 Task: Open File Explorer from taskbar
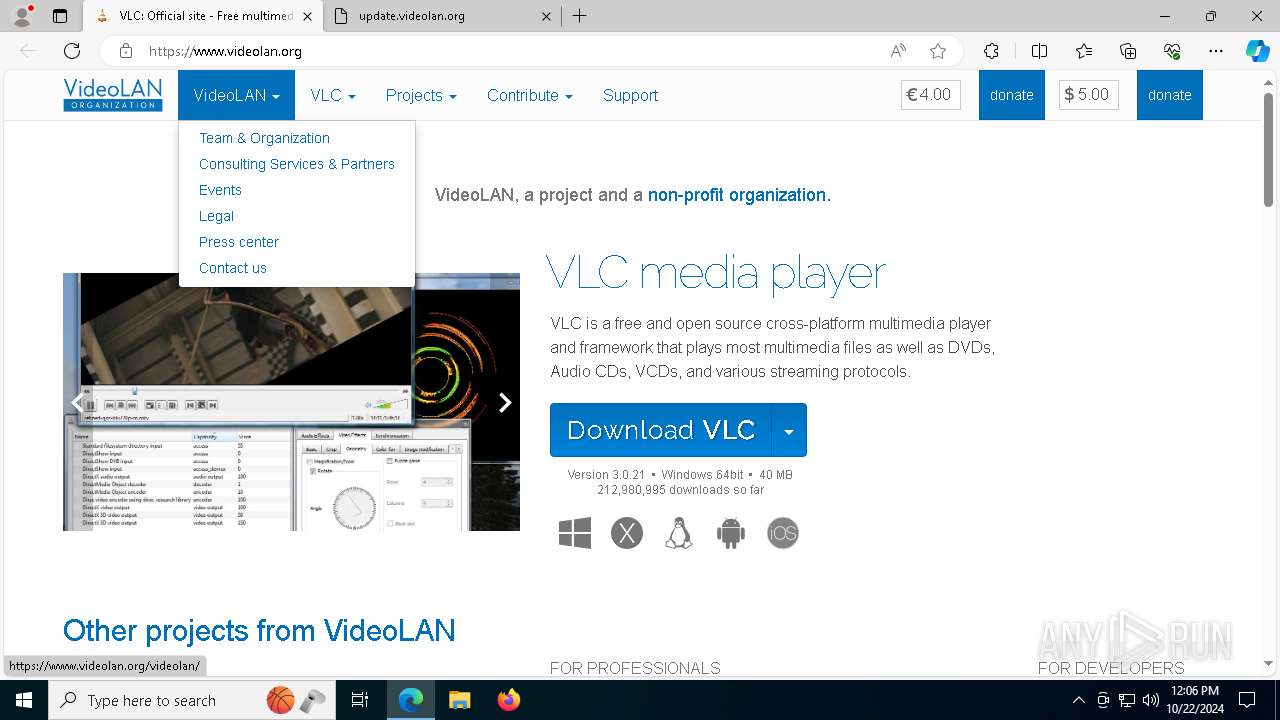click(x=459, y=700)
